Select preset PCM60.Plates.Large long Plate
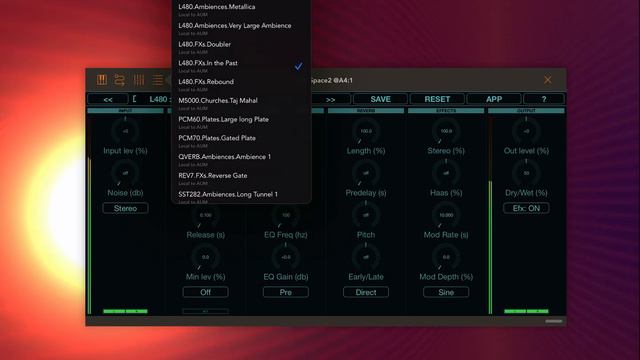This screenshot has width=640, height=360. 241,122
